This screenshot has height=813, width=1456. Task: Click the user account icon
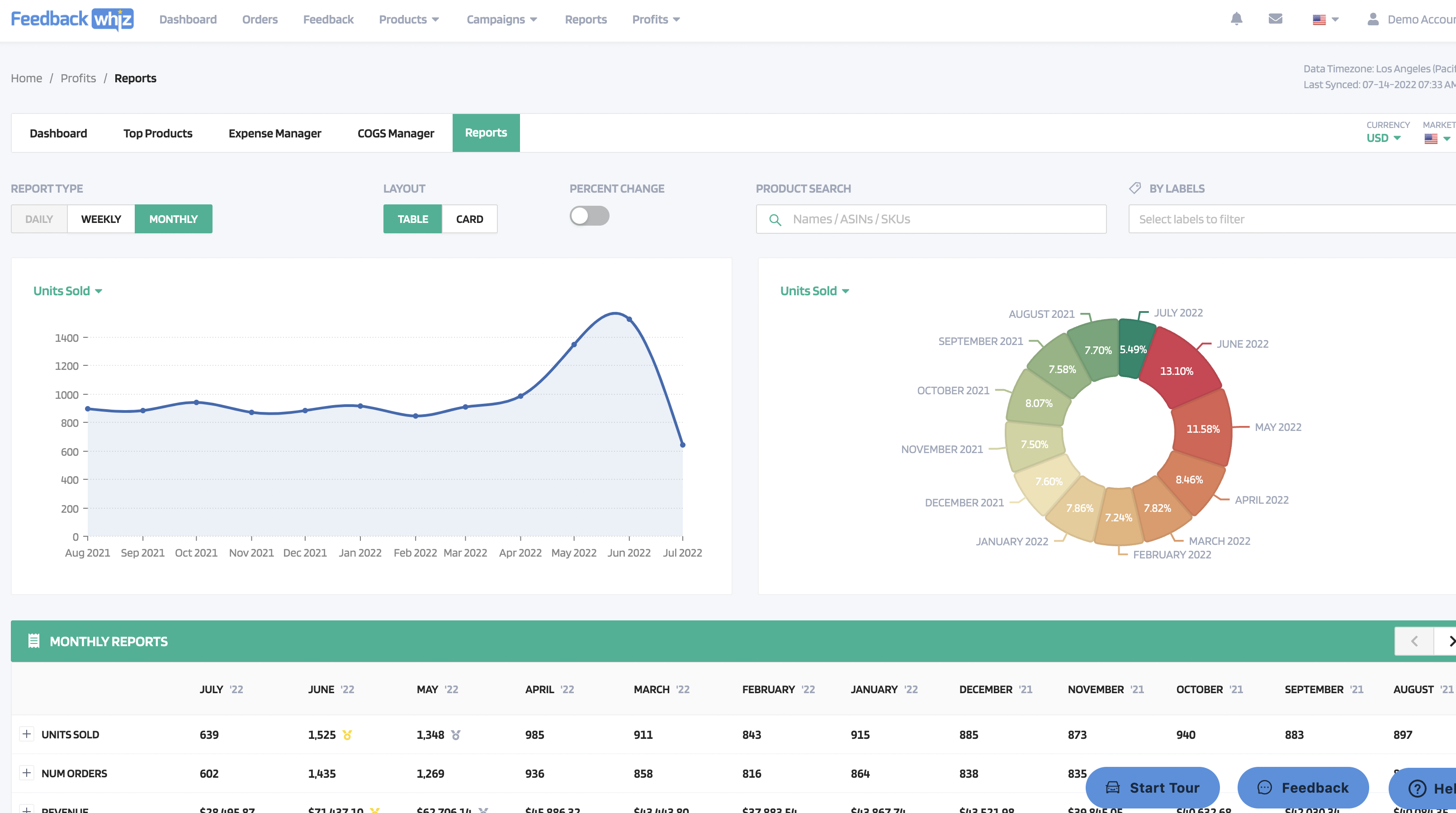(1372, 19)
